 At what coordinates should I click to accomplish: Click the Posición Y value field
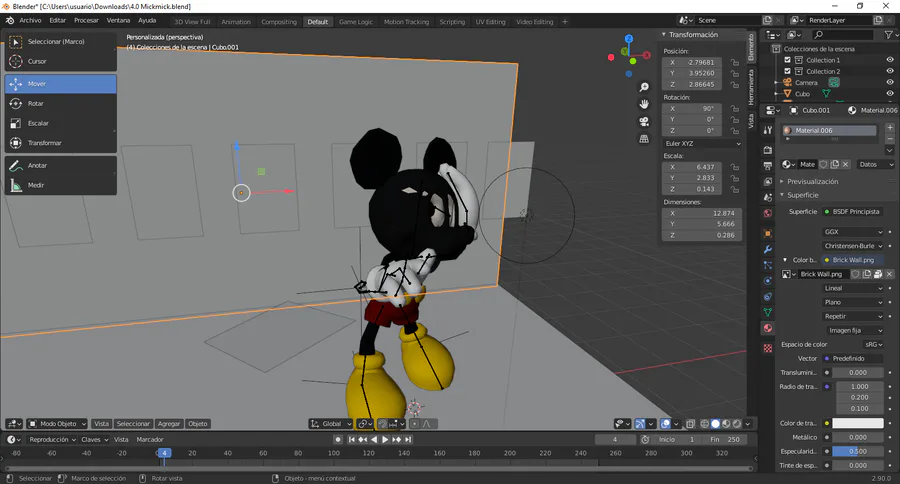click(698, 73)
